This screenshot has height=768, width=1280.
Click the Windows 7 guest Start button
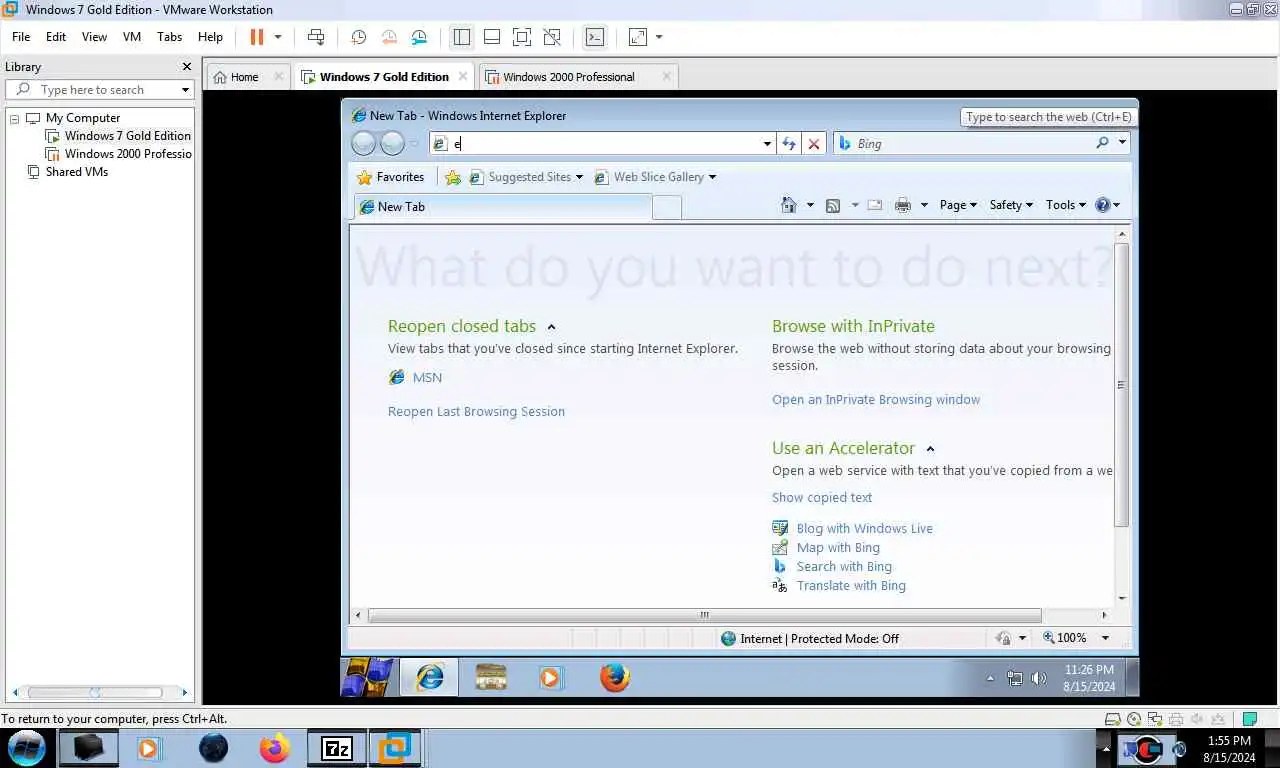pyautogui.click(x=367, y=677)
